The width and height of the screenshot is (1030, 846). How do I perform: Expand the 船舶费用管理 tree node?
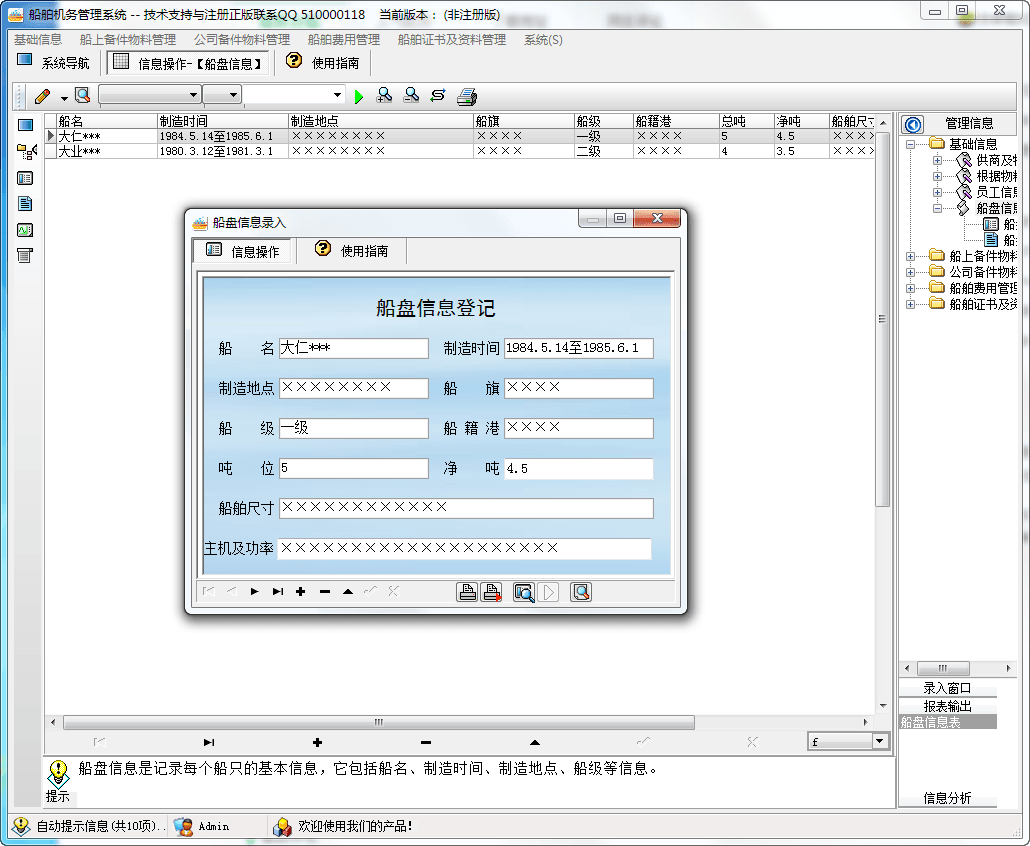[x=911, y=288]
